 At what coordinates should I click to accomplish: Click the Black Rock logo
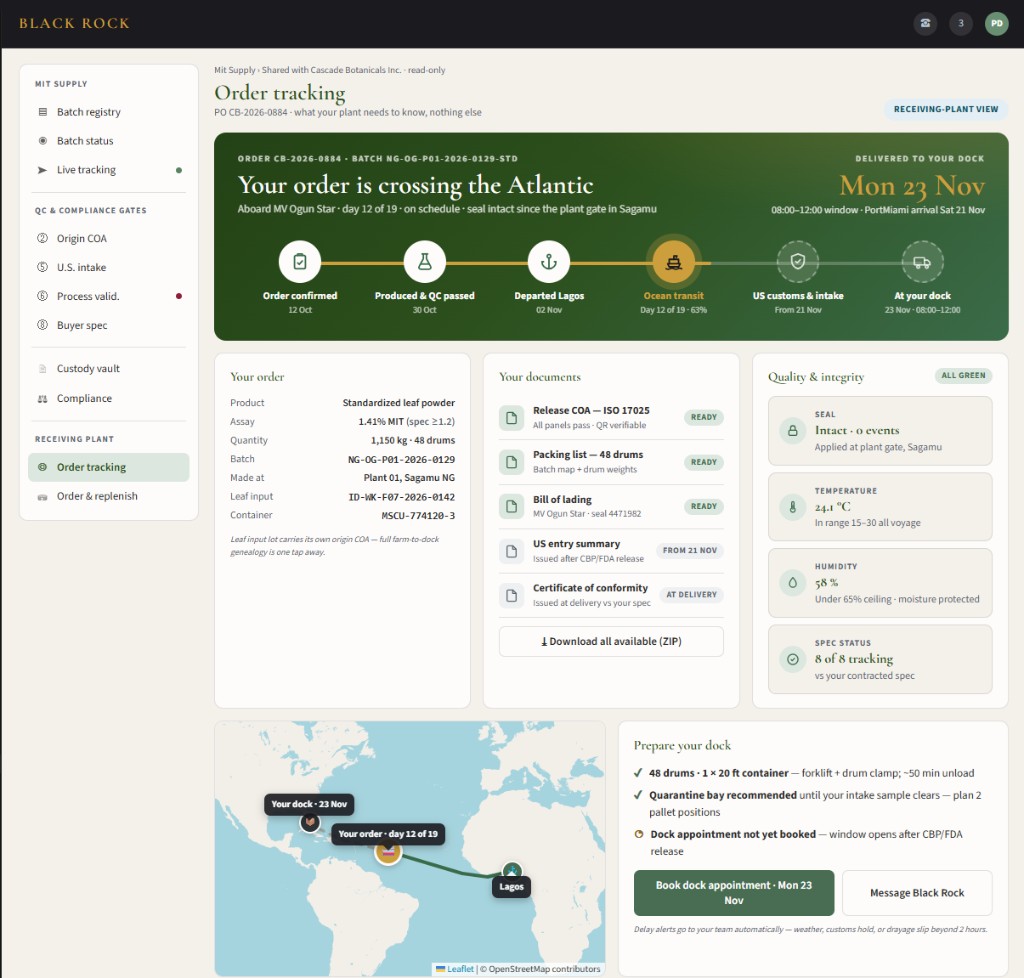[74, 24]
